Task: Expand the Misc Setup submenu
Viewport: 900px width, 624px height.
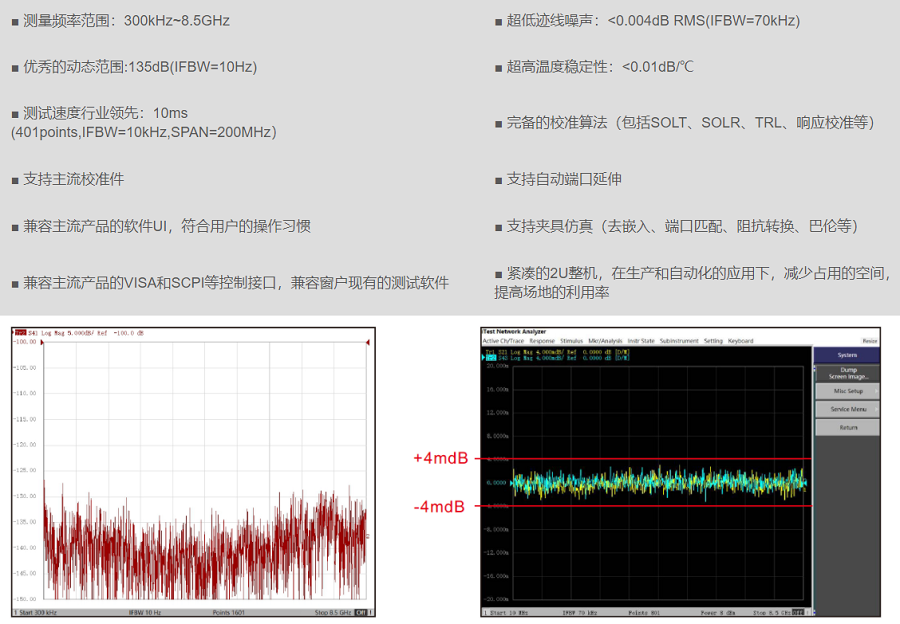Action: tap(847, 391)
